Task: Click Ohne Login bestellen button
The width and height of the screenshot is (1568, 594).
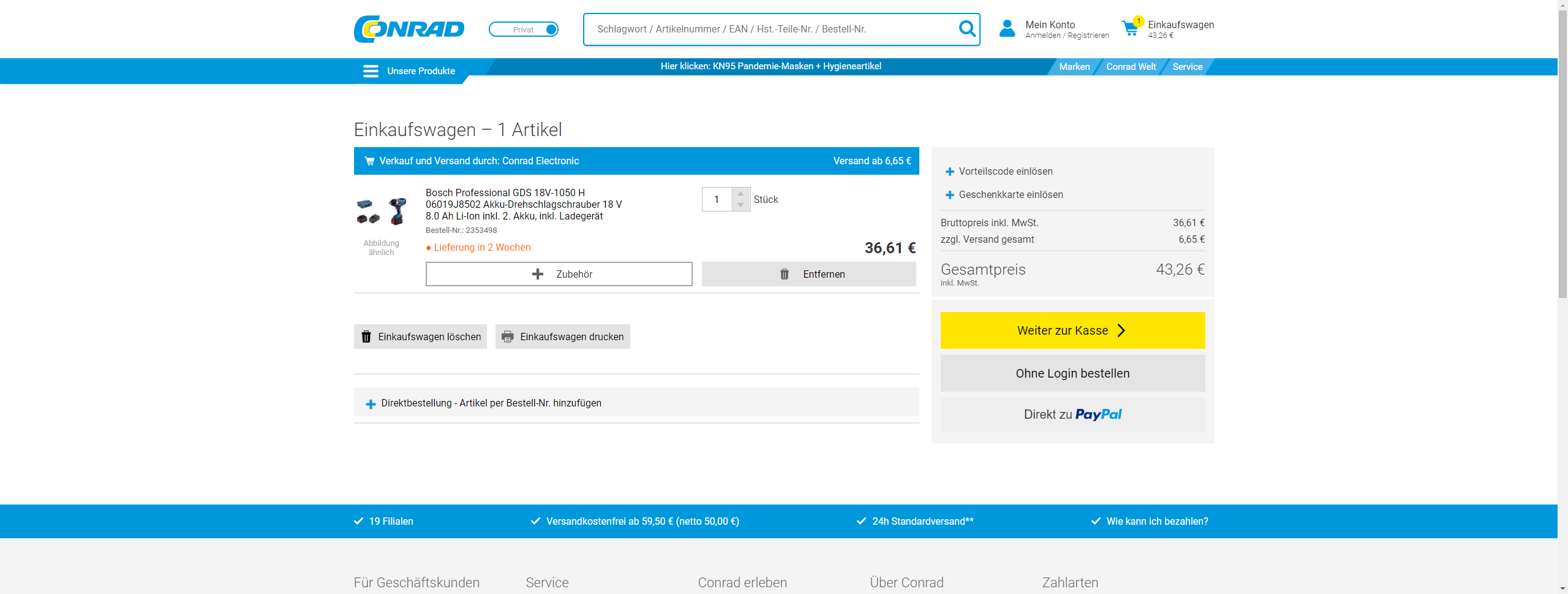Action: 1072,373
